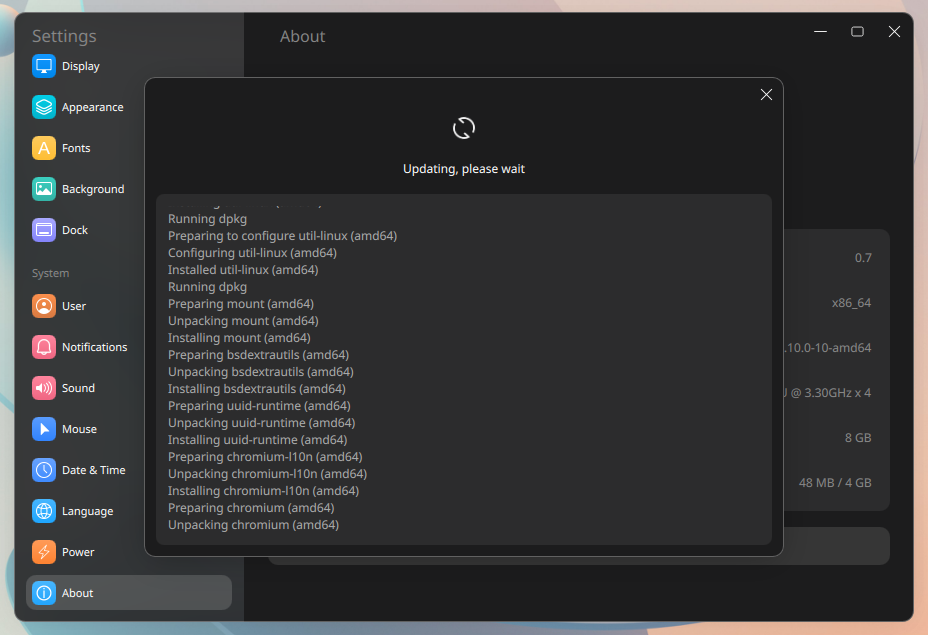Click the Background picture icon
This screenshot has width=928, height=635.
tap(44, 189)
